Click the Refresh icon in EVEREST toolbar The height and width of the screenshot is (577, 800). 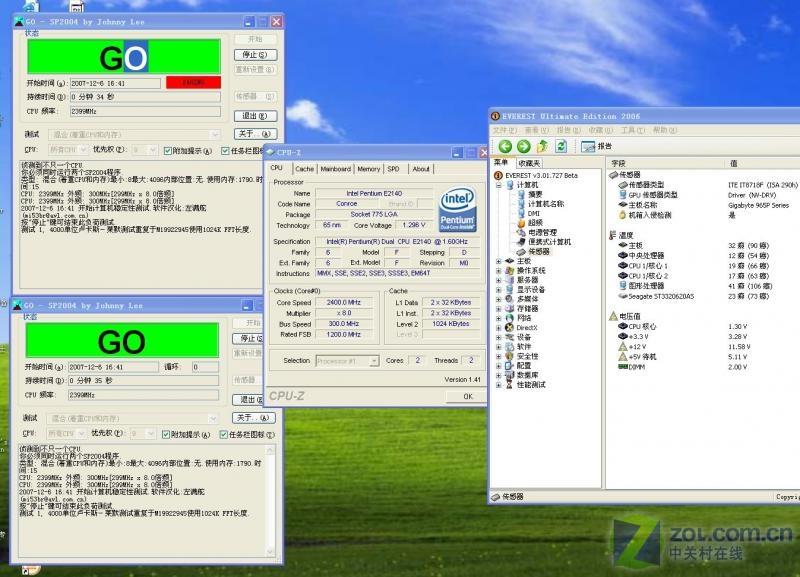pos(561,147)
